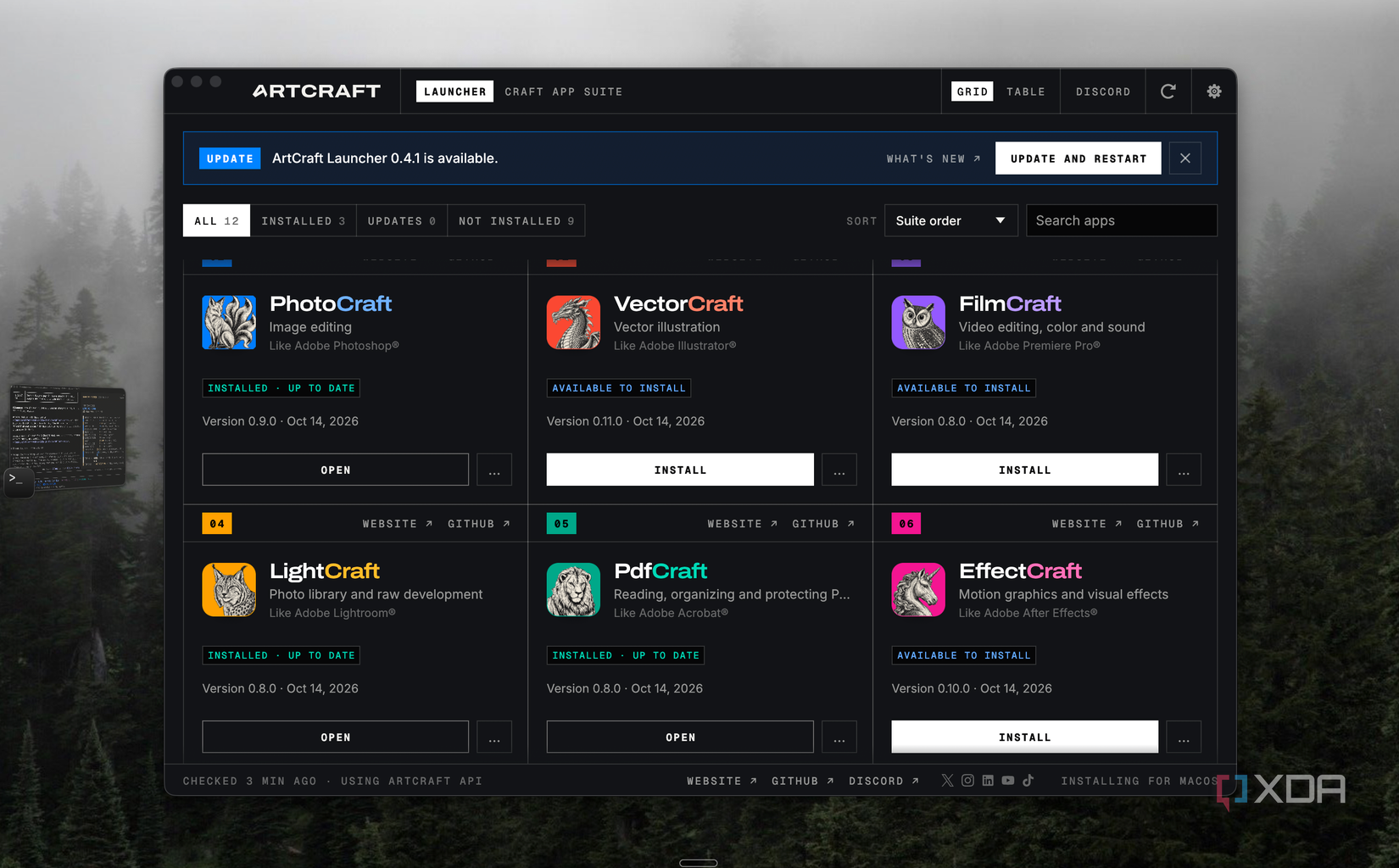Open the LightCraft app

click(335, 737)
